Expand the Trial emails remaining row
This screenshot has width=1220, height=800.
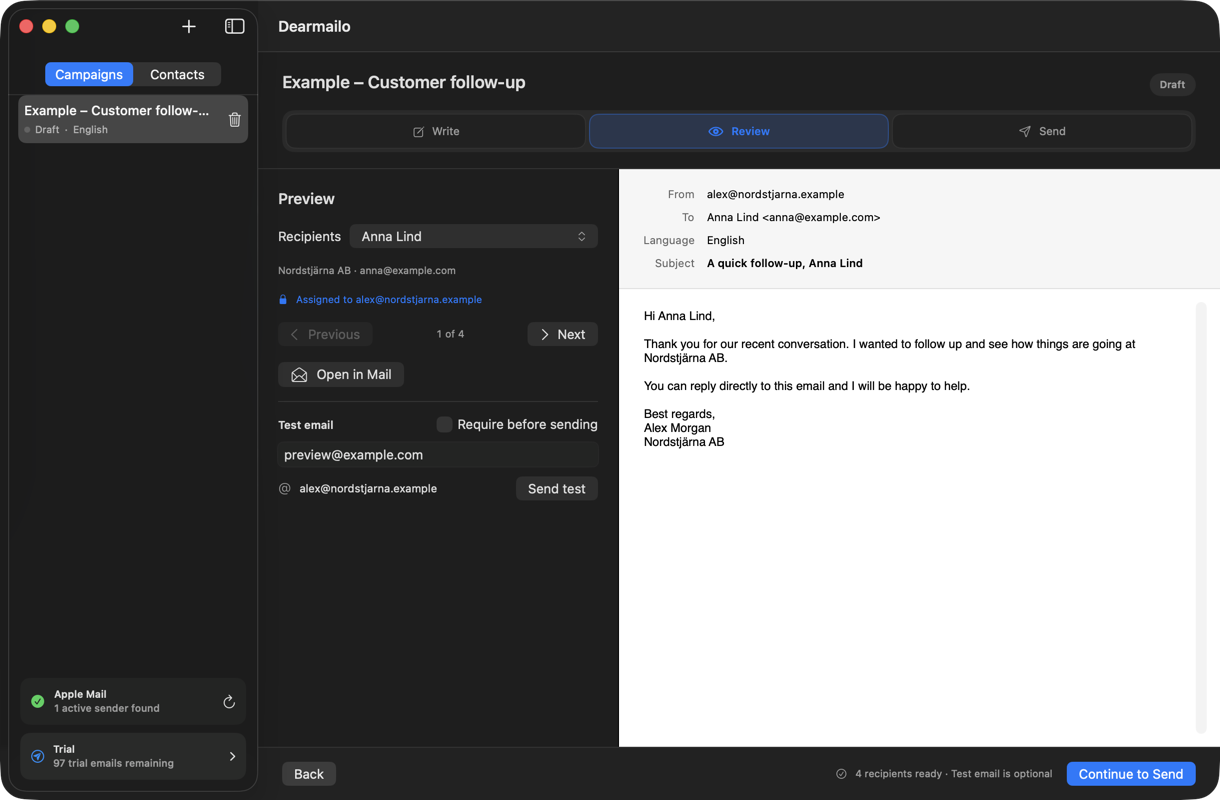point(133,756)
